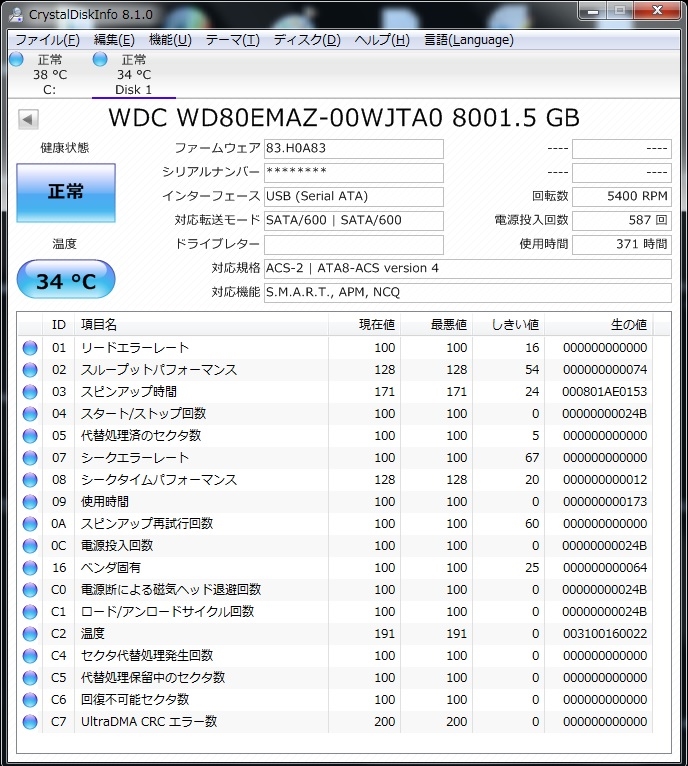The width and height of the screenshot is (688, 766).
Task: Click the 現在値 column header
Action: 365,324
